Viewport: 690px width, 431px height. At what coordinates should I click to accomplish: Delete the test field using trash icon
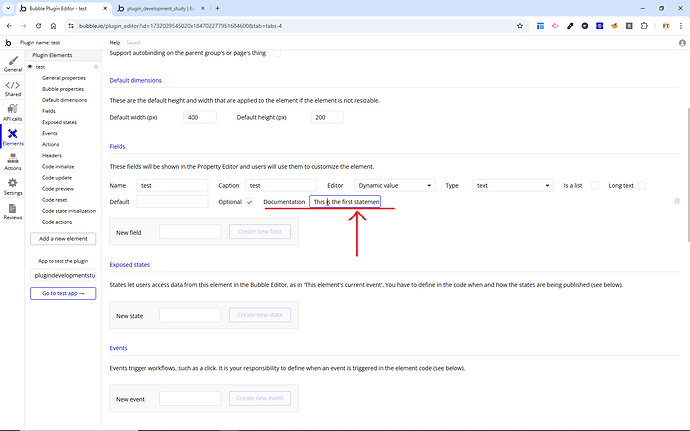pos(677,201)
